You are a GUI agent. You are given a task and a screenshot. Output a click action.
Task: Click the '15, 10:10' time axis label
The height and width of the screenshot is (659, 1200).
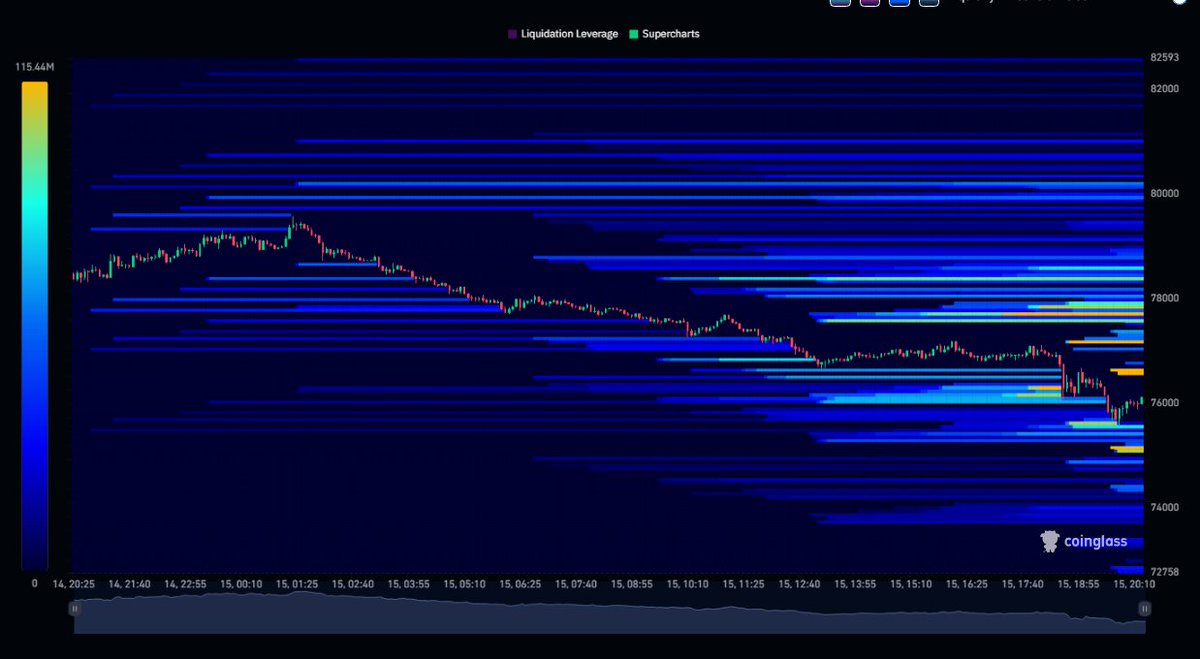[689, 583]
